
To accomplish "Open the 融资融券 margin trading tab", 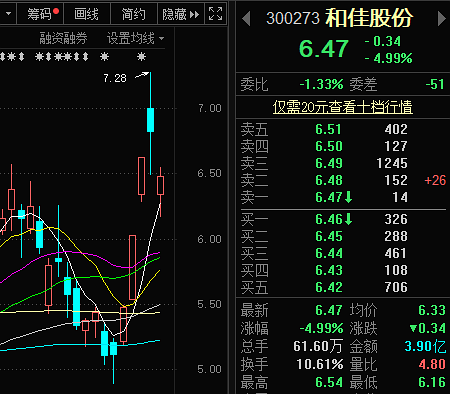I will point(63,39).
